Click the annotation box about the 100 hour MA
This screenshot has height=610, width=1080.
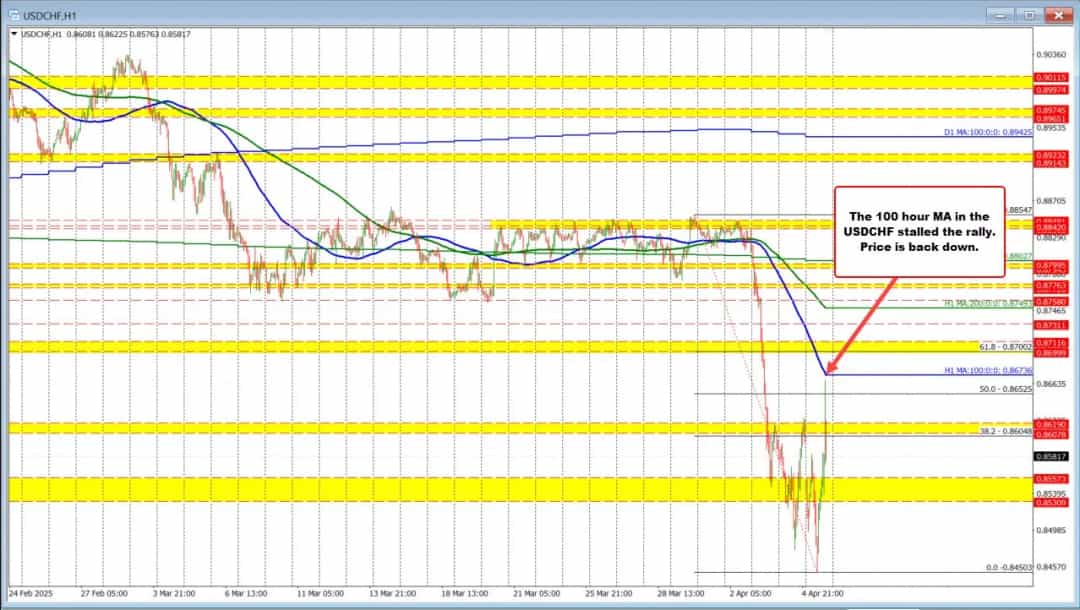click(920, 231)
